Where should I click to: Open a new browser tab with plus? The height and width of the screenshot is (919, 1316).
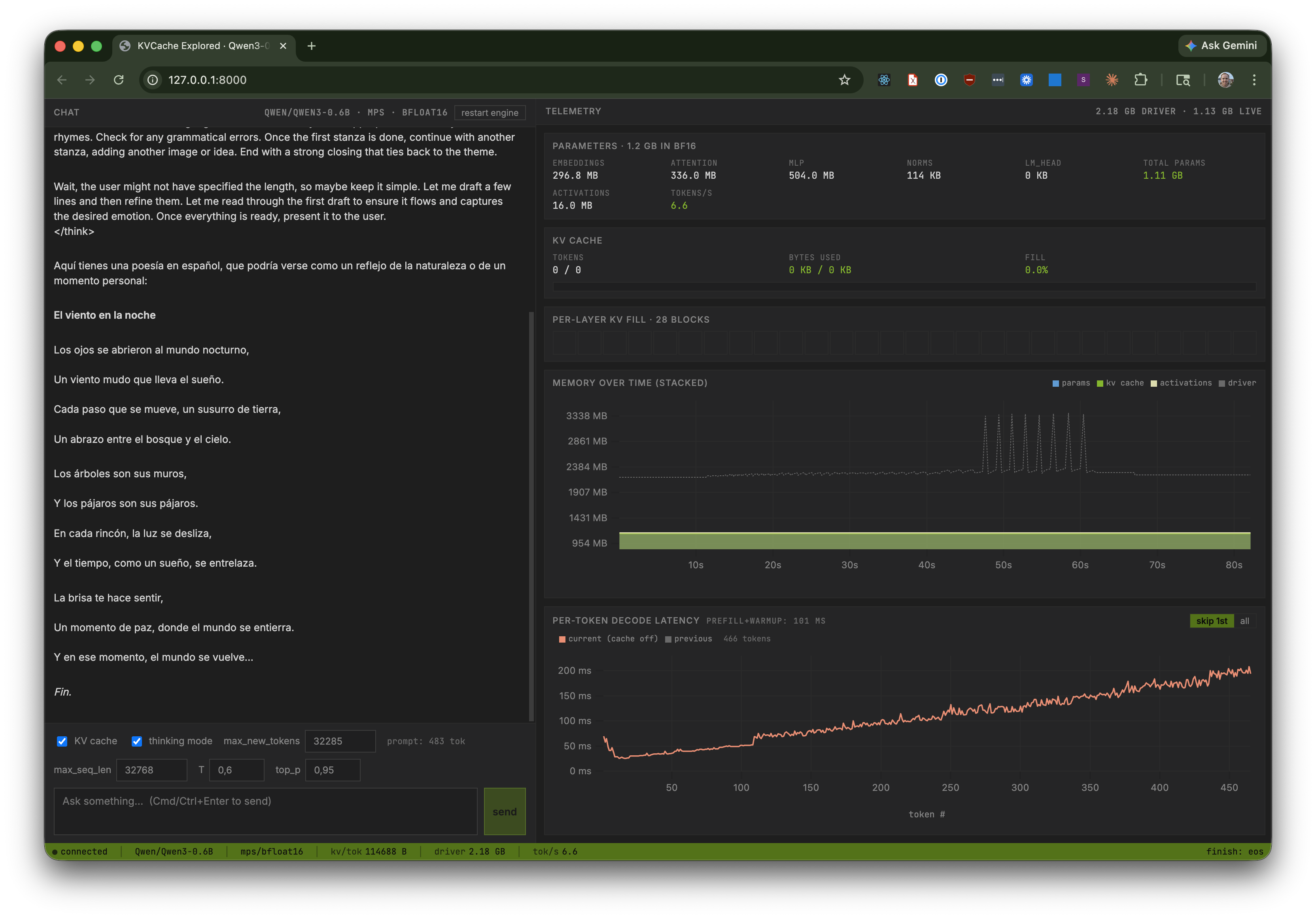pos(312,46)
